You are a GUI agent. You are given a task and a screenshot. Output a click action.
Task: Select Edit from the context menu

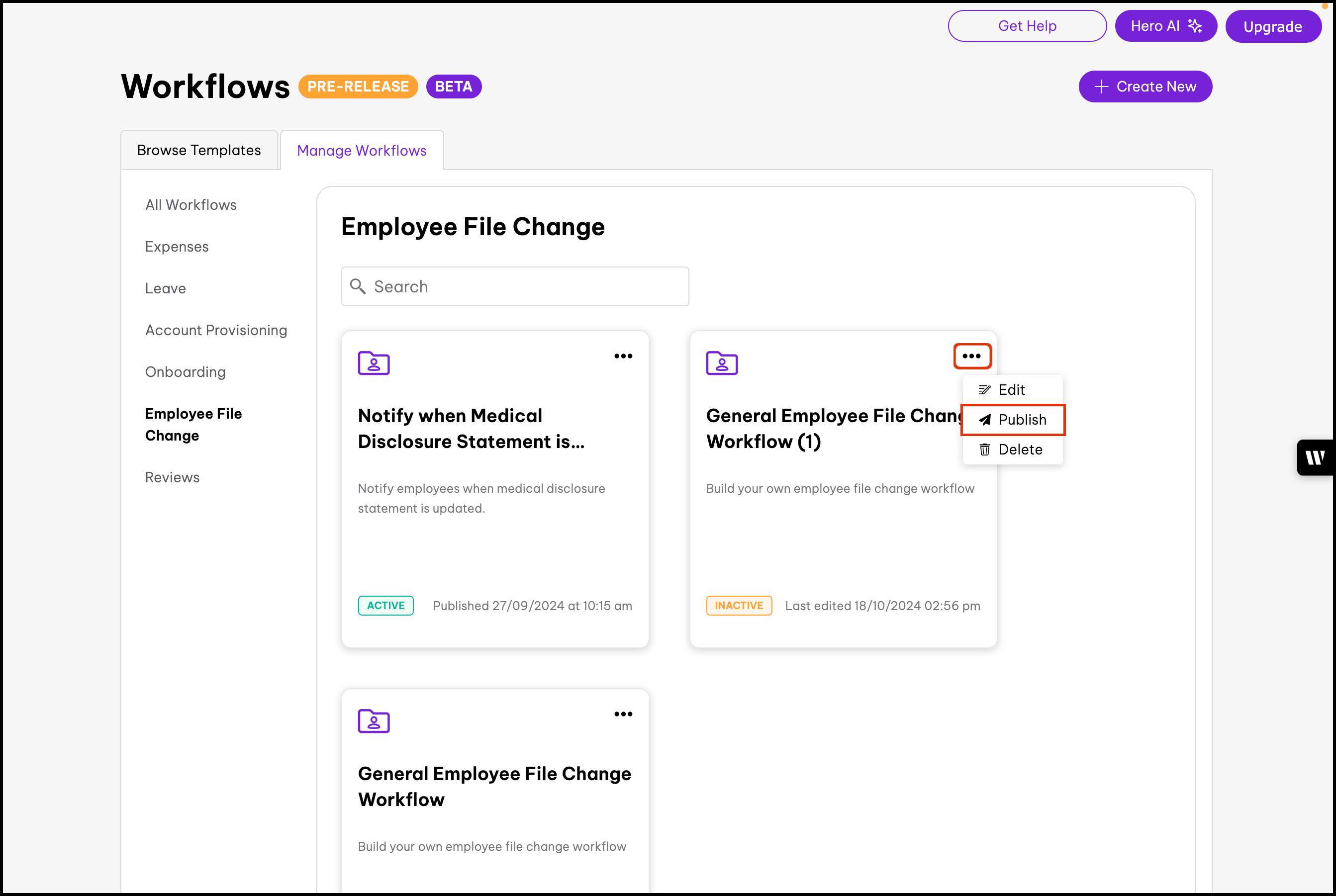[x=1012, y=390]
